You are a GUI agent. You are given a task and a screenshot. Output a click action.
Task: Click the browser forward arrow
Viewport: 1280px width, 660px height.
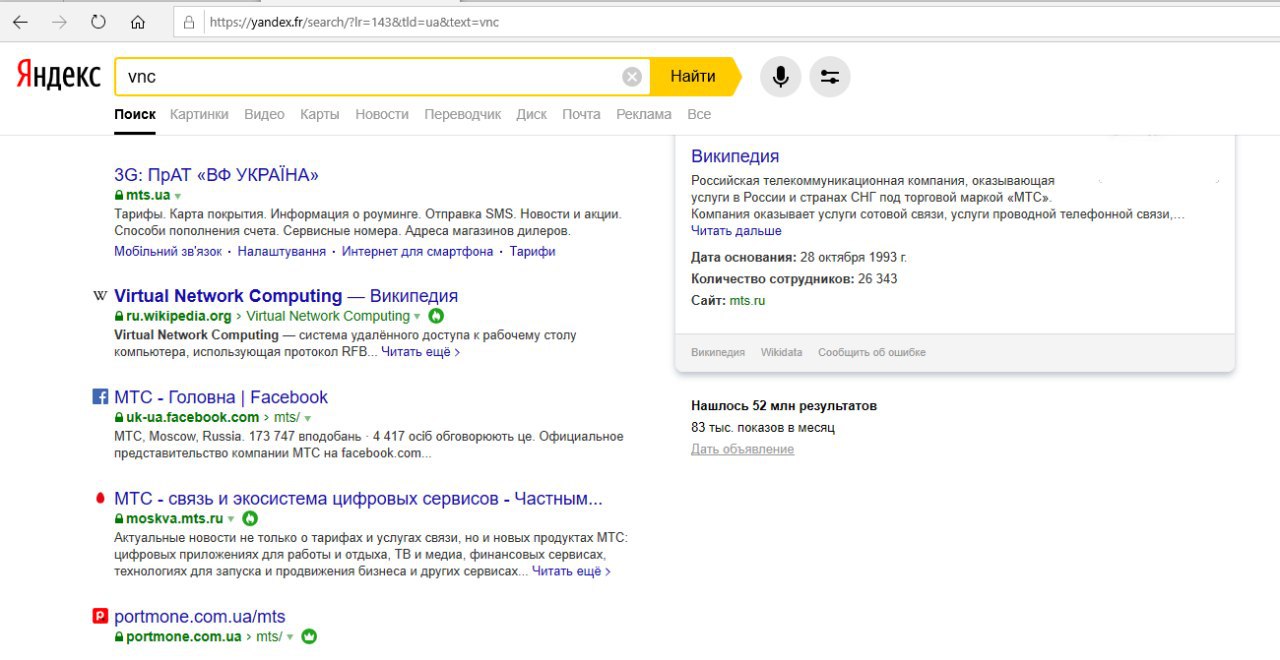click(x=59, y=22)
